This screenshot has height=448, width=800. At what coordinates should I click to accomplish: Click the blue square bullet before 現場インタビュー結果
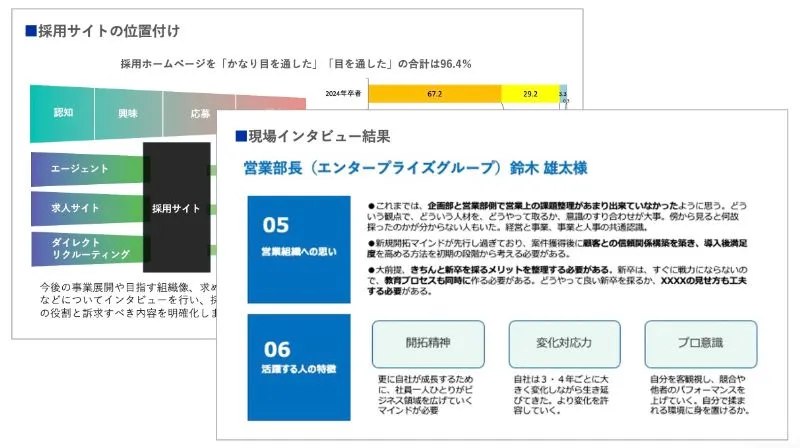tap(241, 136)
